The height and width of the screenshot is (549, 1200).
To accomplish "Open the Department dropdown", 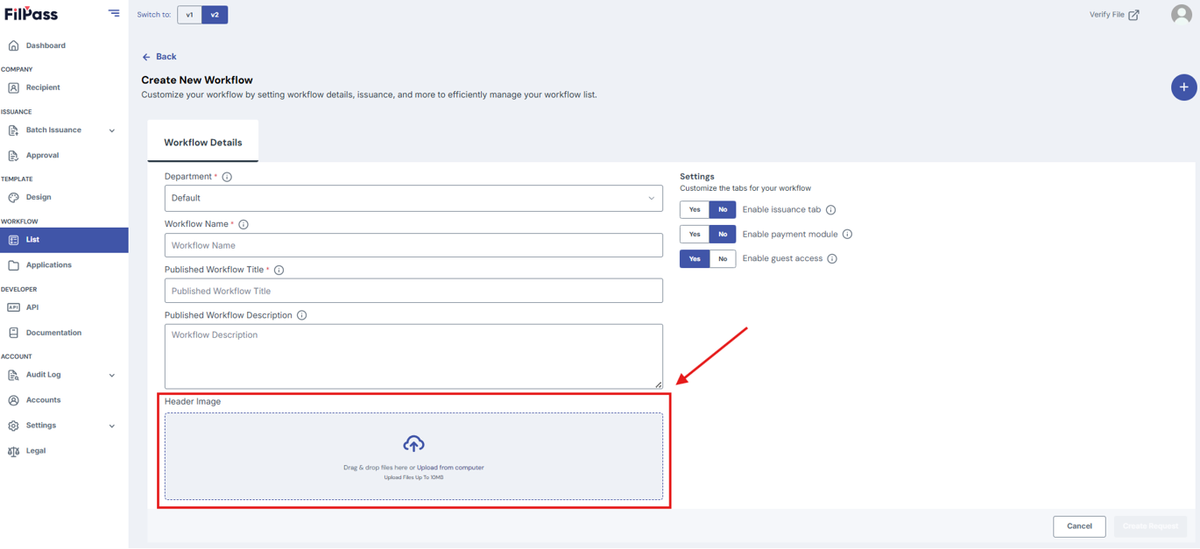I will 414,198.
